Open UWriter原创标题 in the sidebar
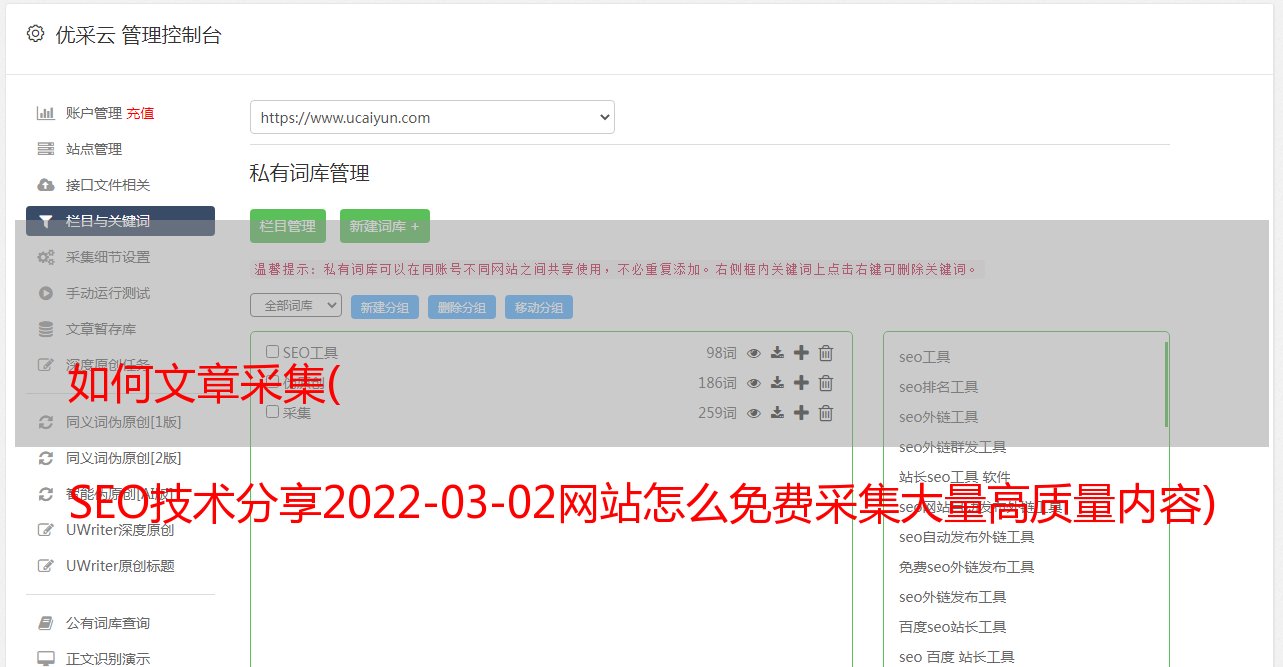The image size is (1283, 667). click(x=120, y=566)
